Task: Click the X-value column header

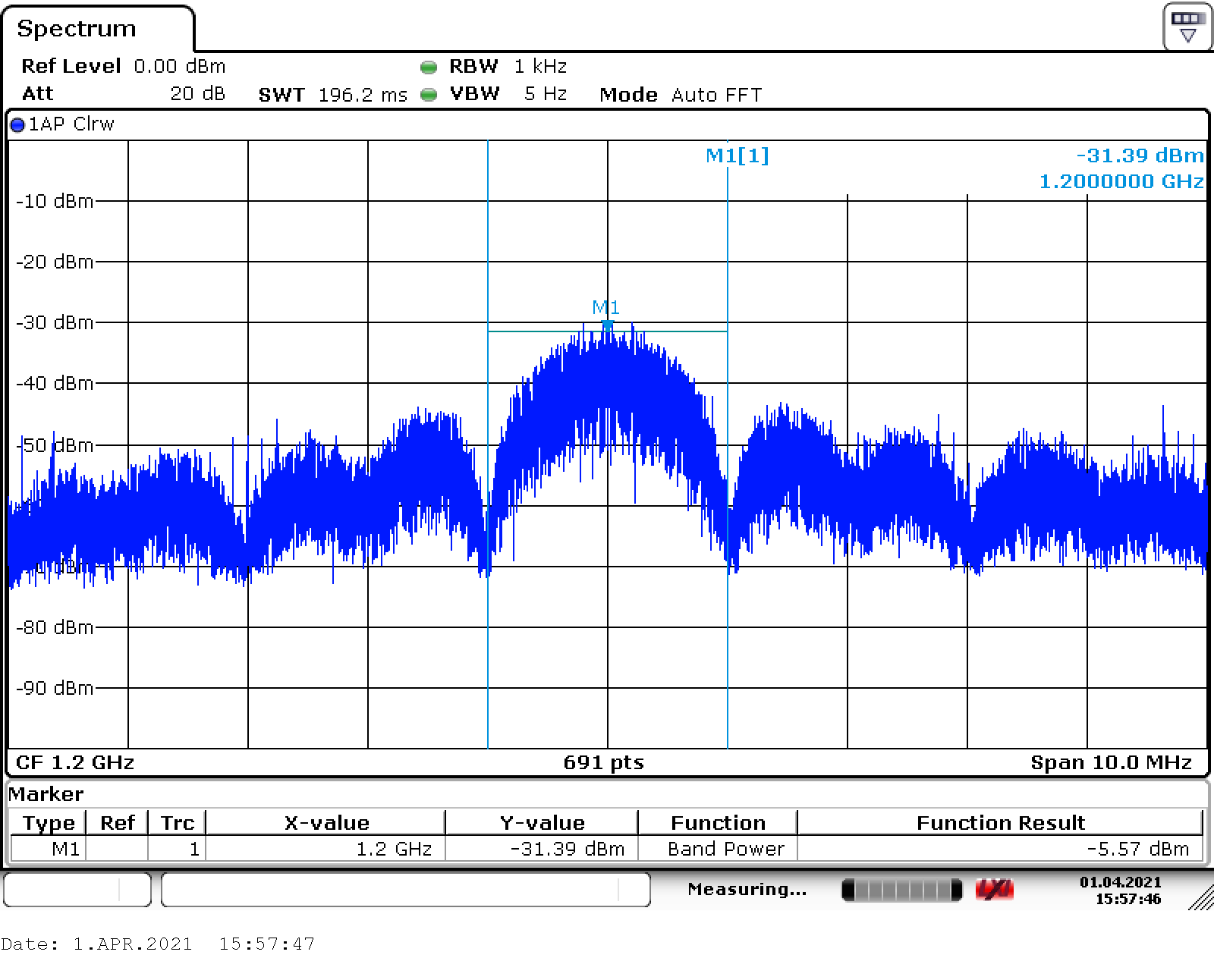Action: click(326, 823)
